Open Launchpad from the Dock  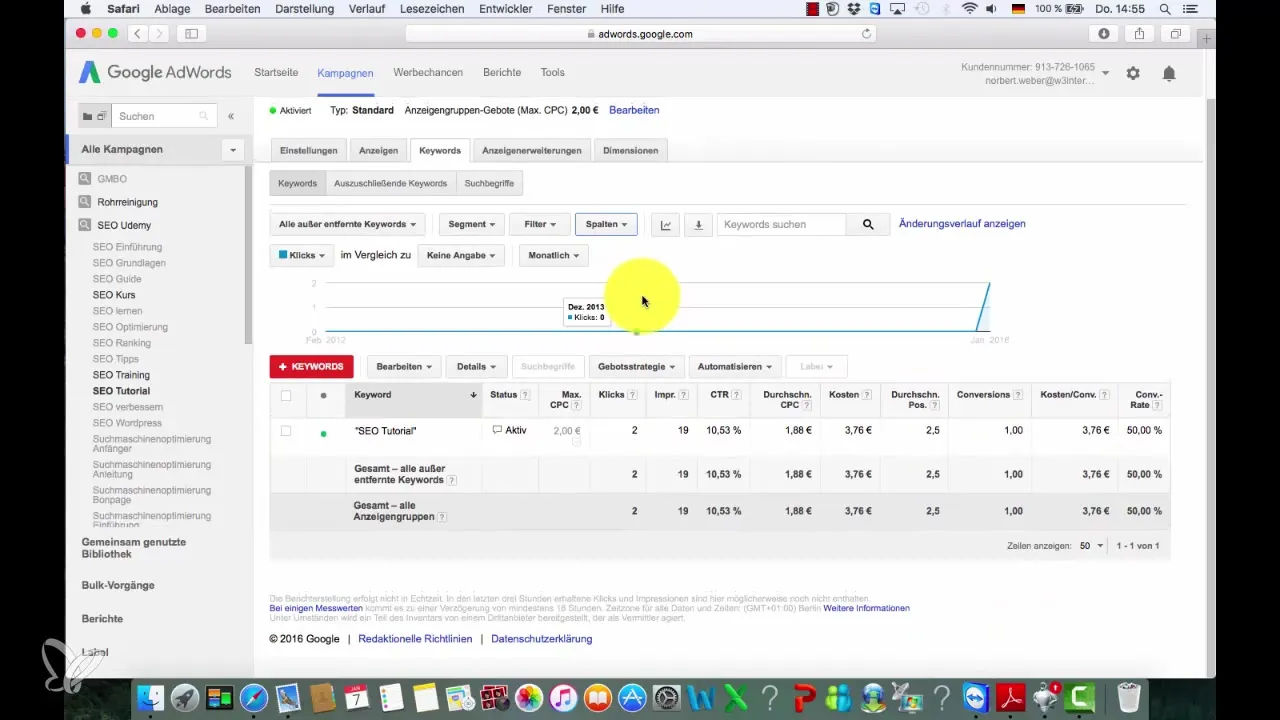184,697
